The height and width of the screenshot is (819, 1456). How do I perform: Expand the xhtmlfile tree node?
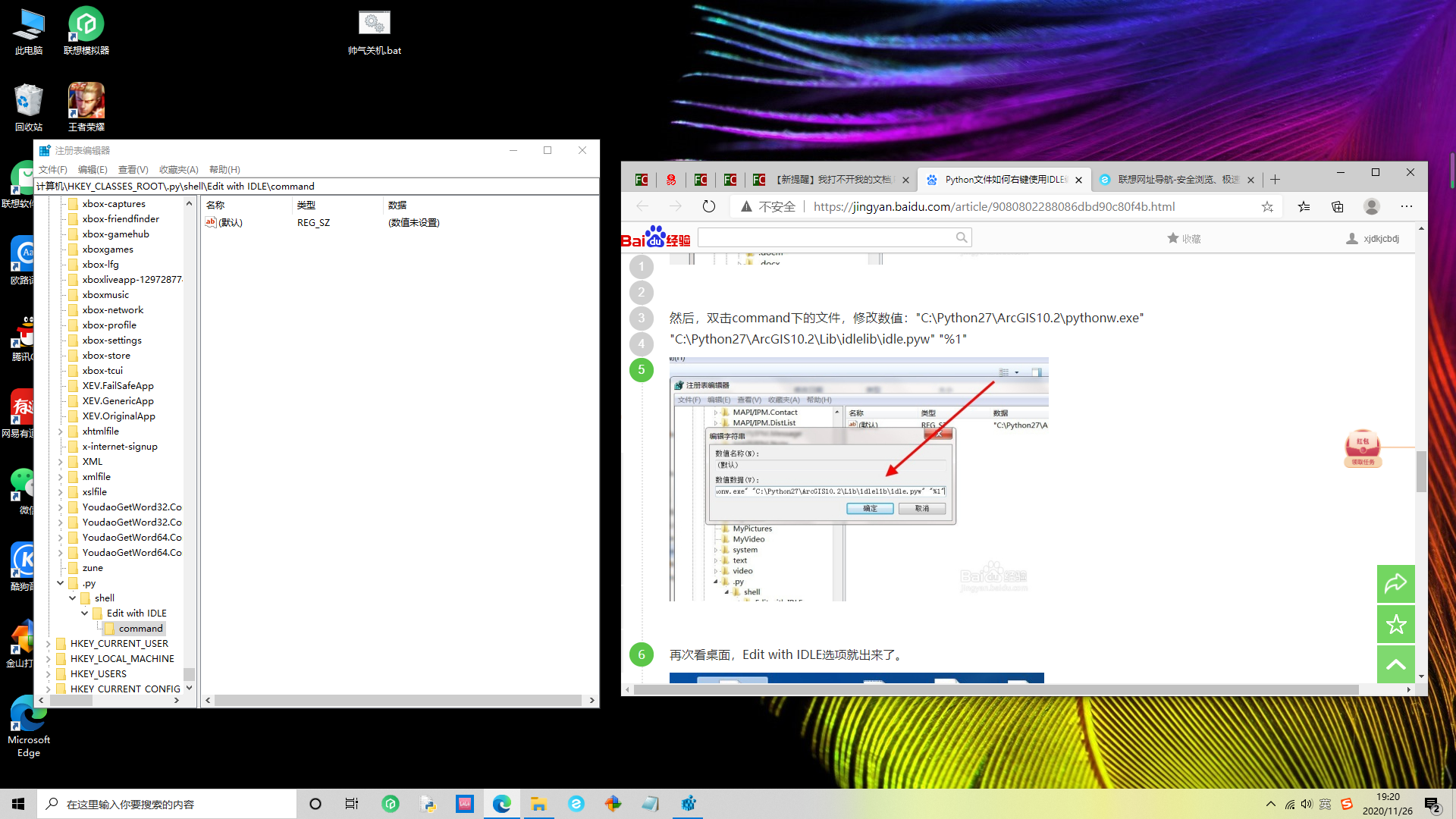point(60,431)
